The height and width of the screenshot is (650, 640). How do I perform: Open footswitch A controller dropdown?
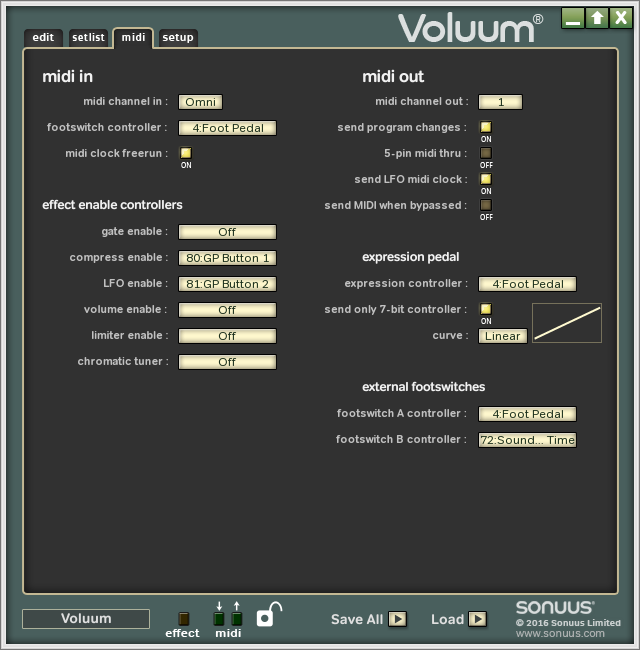click(x=527, y=414)
